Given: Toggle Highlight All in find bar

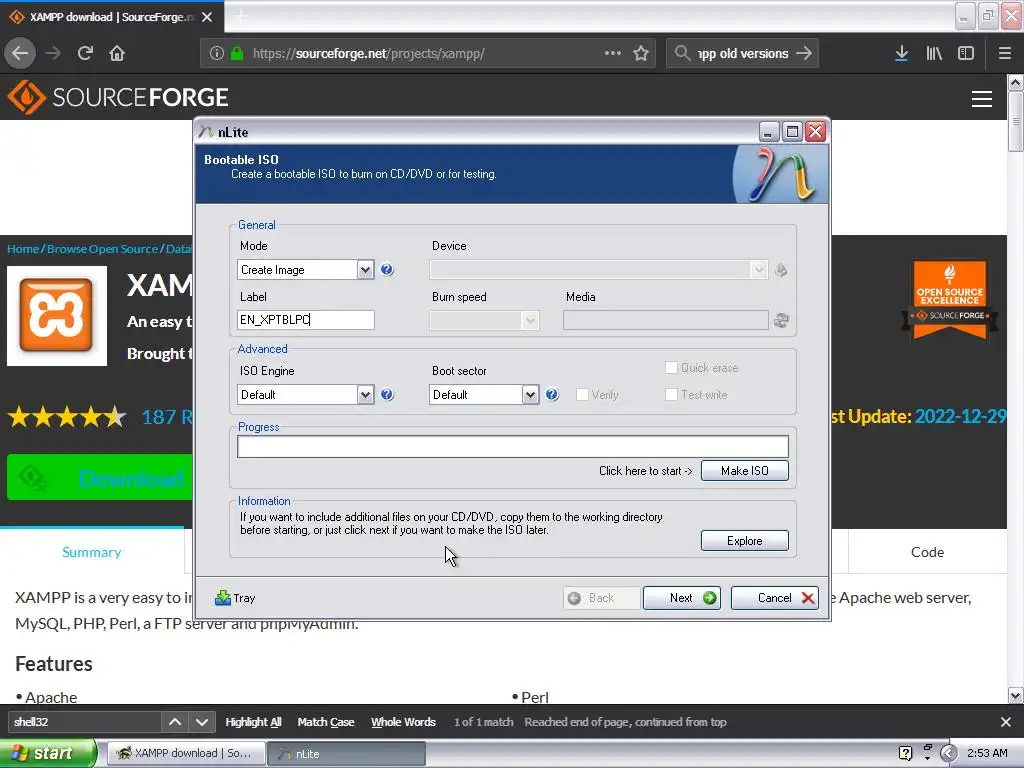Looking at the screenshot, I should coord(253,722).
